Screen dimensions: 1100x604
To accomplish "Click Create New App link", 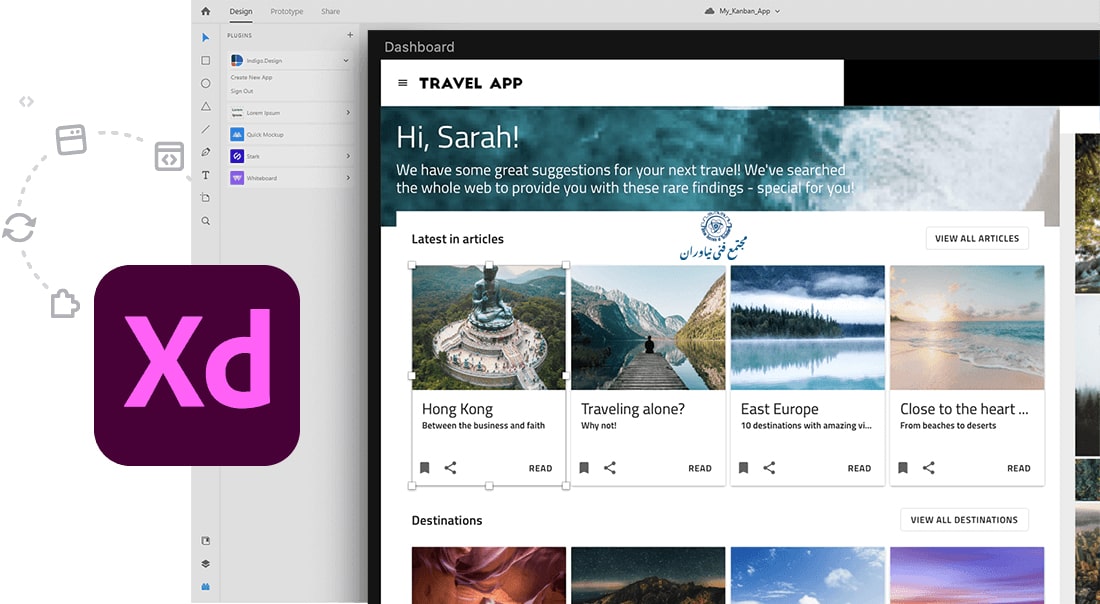I will pos(252,77).
